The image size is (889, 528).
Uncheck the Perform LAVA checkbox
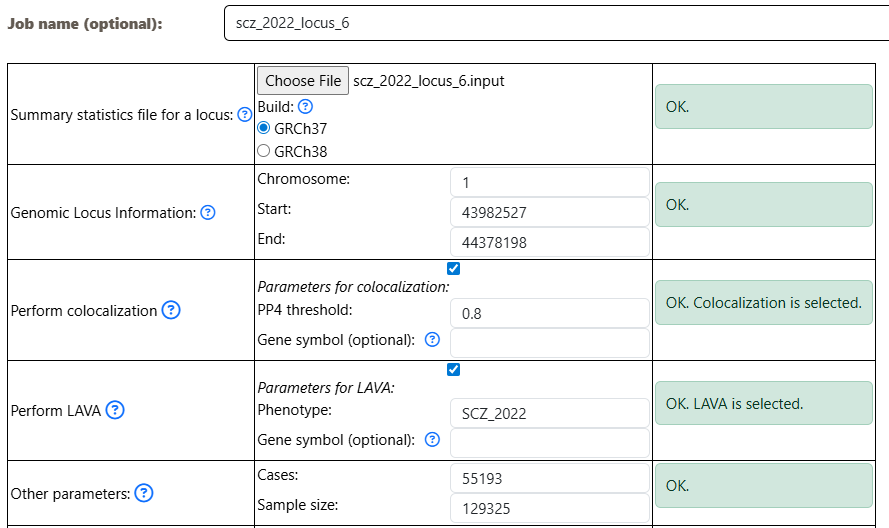454,370
